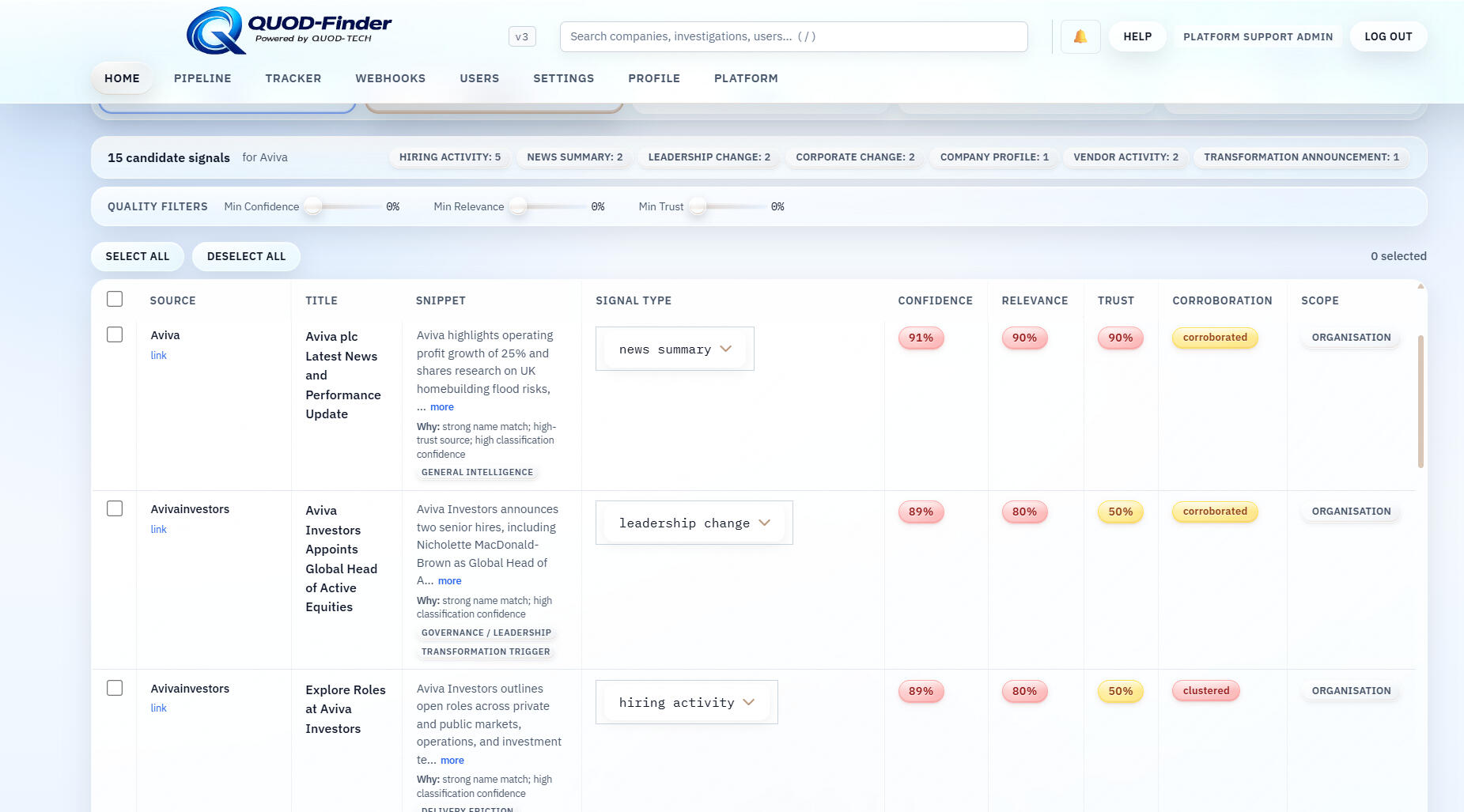Expand 'more' in the senior hires snippet
1464x812 pixels.
[450, 581]
